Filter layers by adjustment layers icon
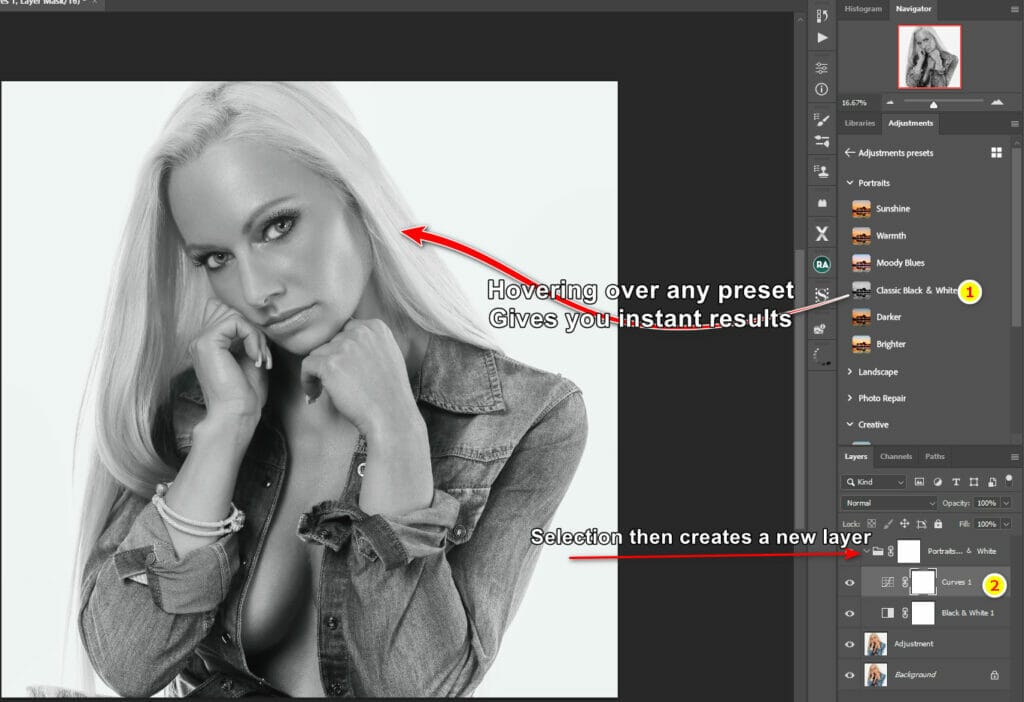1024x702 pixels. (938, 482)
